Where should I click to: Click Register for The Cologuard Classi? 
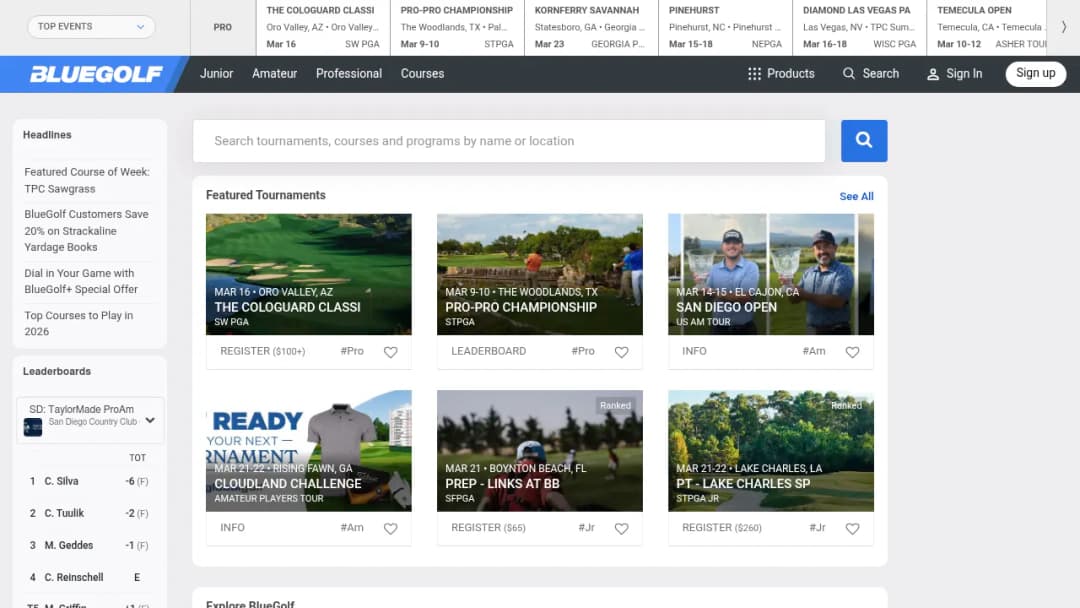pyautogui.click(x=262, y=351)
